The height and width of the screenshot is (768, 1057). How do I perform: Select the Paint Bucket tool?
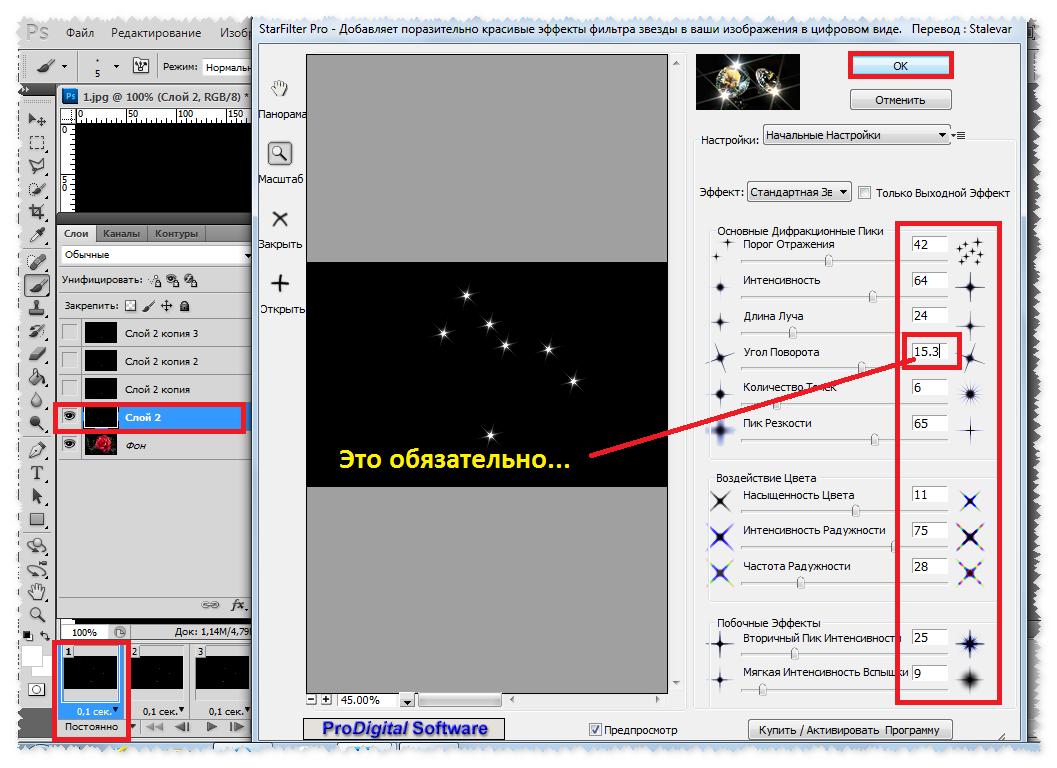[x=37, y=377]
